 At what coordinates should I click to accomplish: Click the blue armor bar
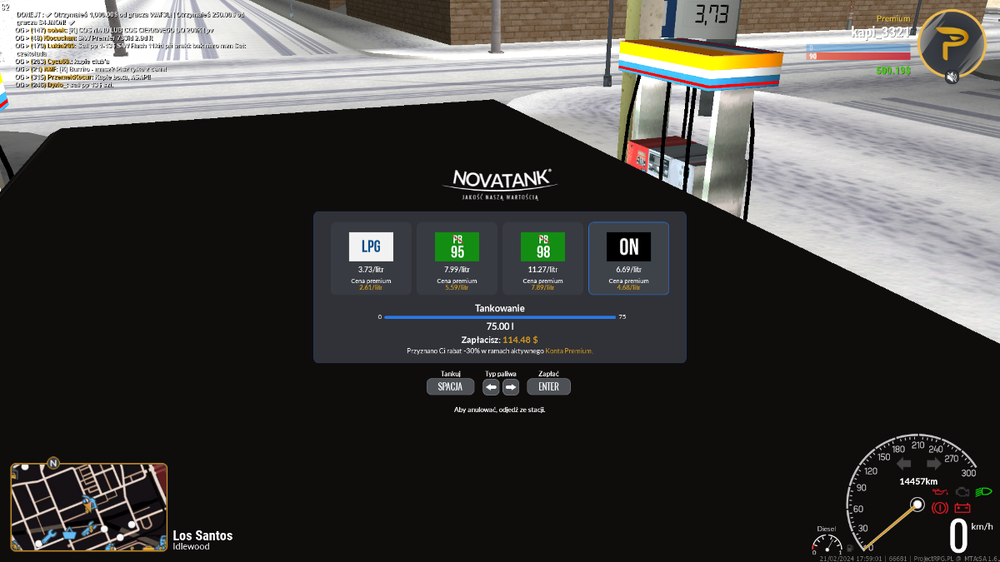[858, 48]
